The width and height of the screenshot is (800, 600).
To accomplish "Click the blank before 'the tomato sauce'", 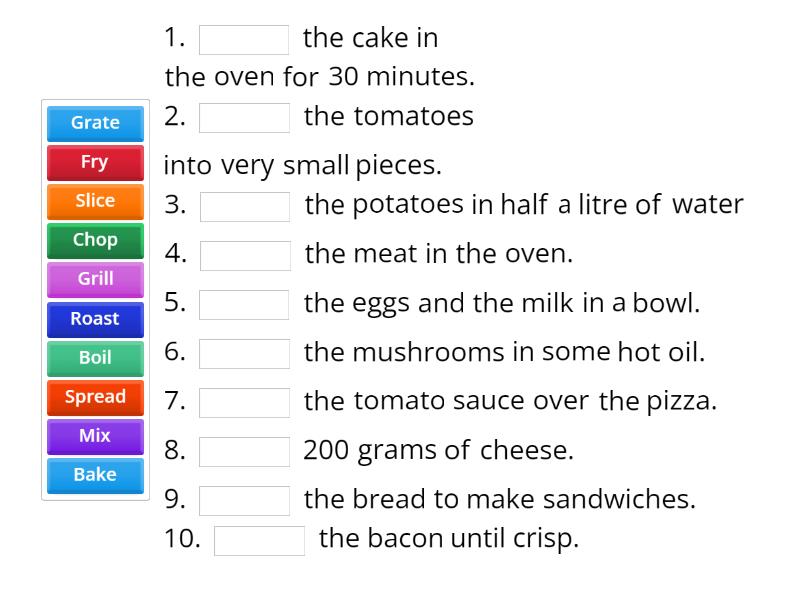I will (x=244, y=402).
